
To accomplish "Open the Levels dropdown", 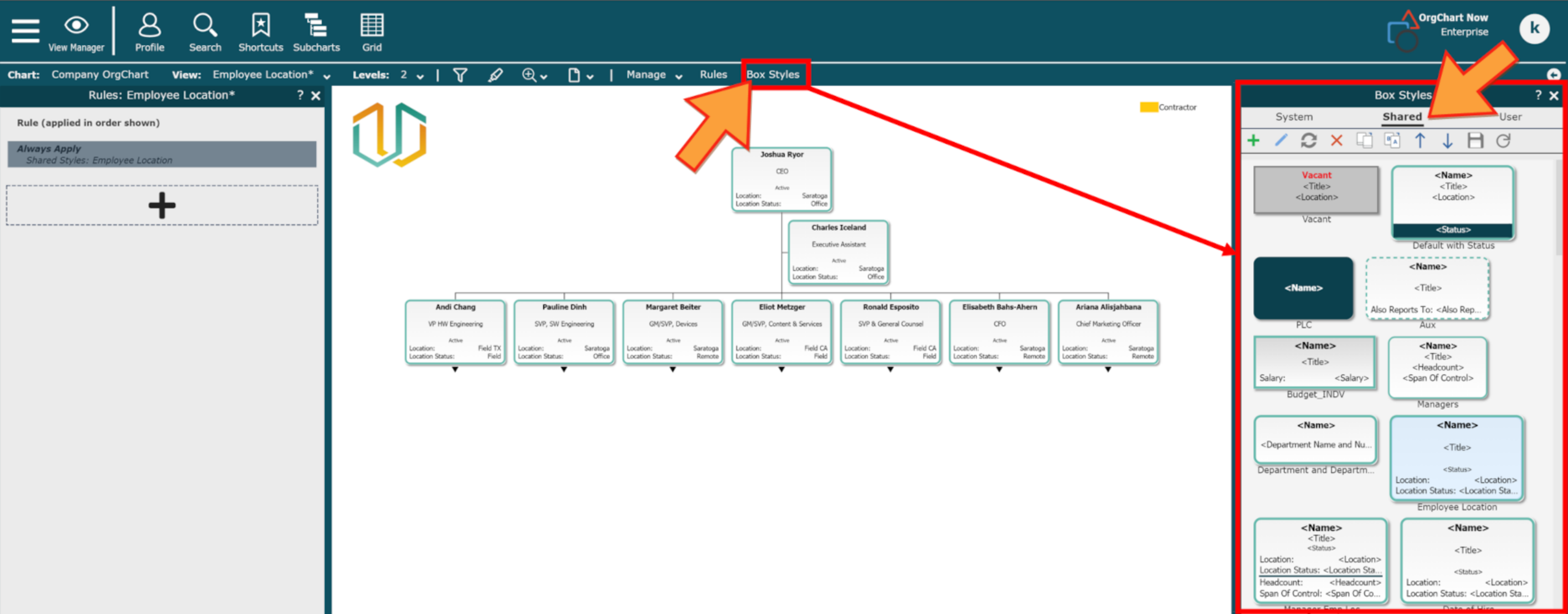I will [x=420, y=76].
